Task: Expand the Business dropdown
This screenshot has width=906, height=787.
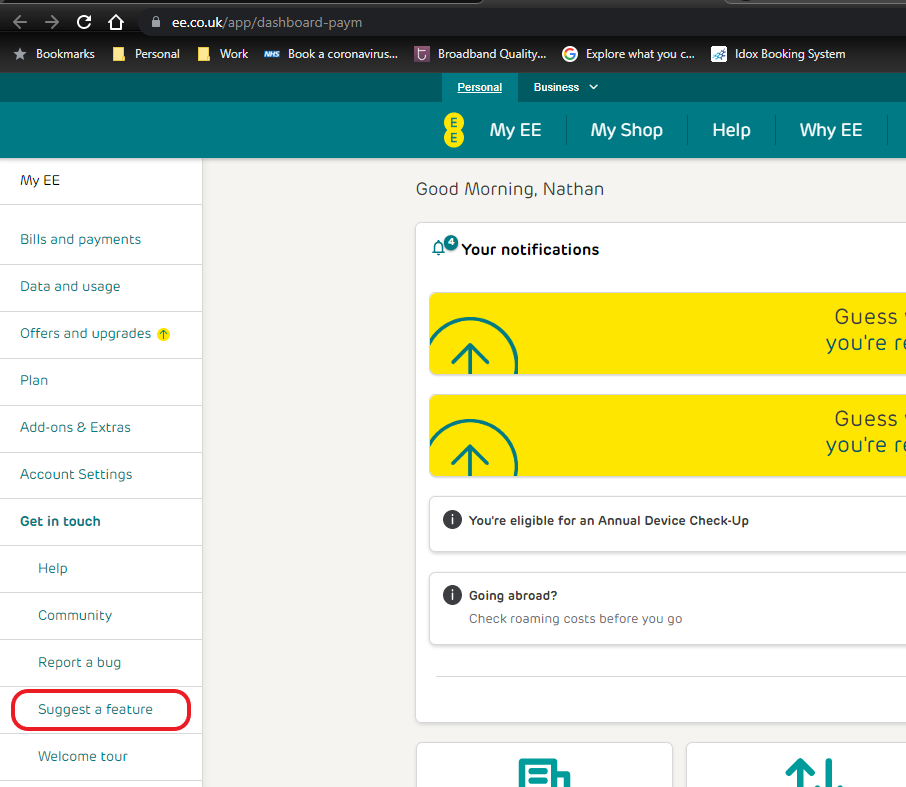Action: click(566, 87)
